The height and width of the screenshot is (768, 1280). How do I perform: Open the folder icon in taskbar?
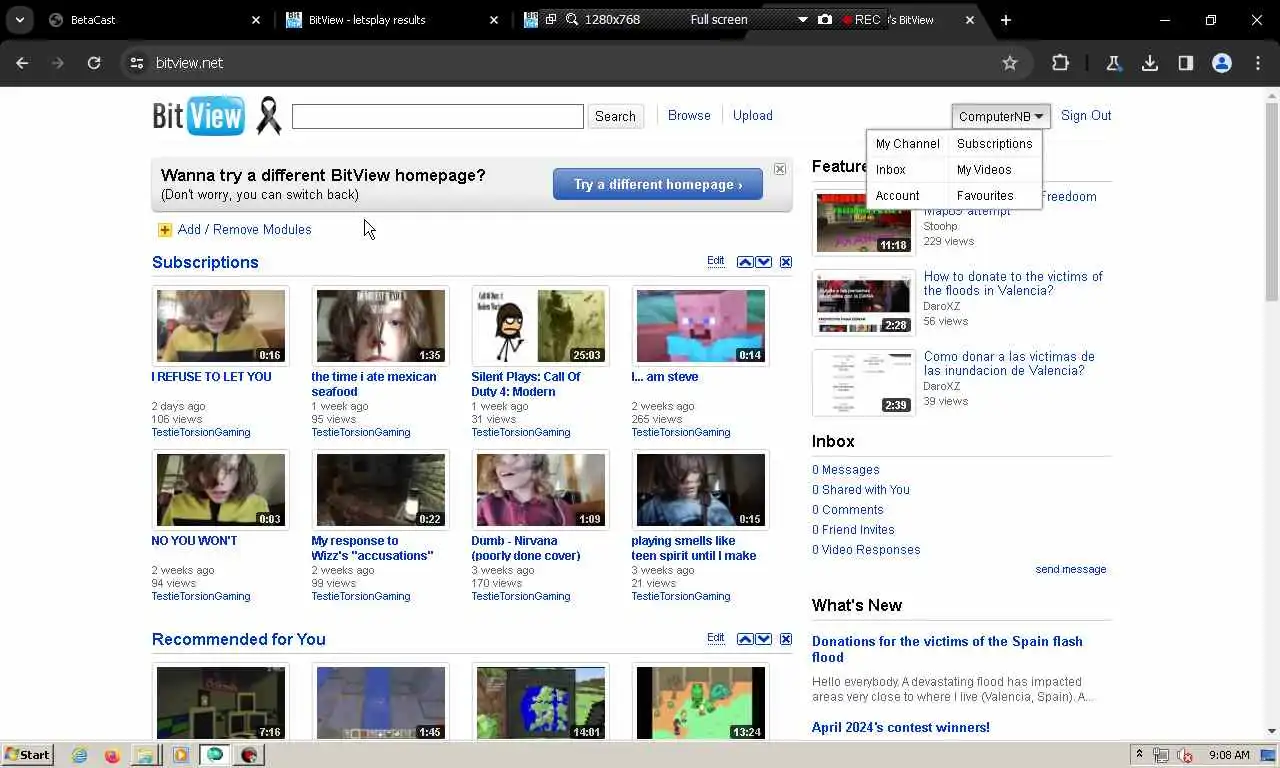(145, 755)
